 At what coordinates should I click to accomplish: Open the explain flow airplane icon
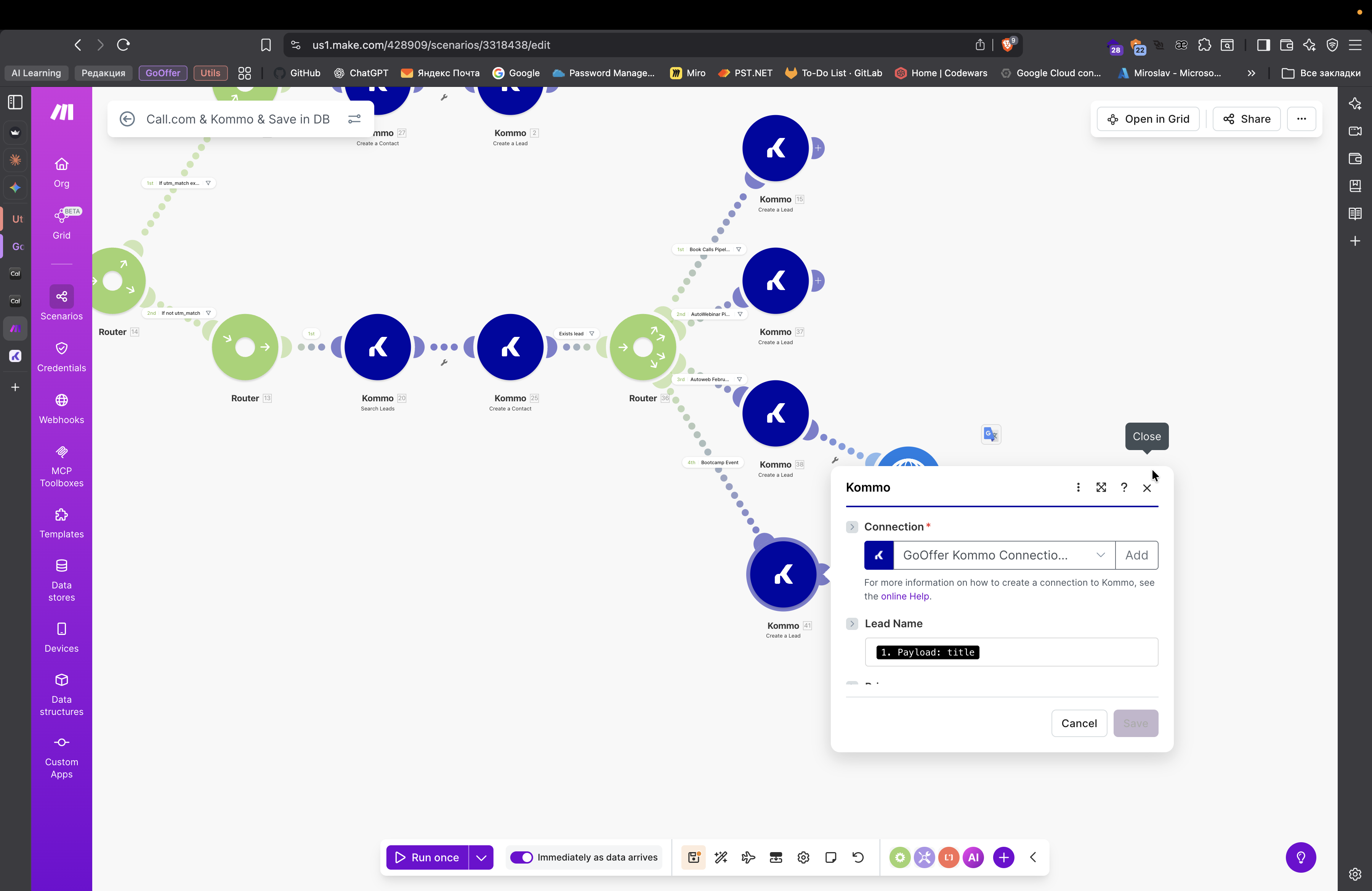748,857
